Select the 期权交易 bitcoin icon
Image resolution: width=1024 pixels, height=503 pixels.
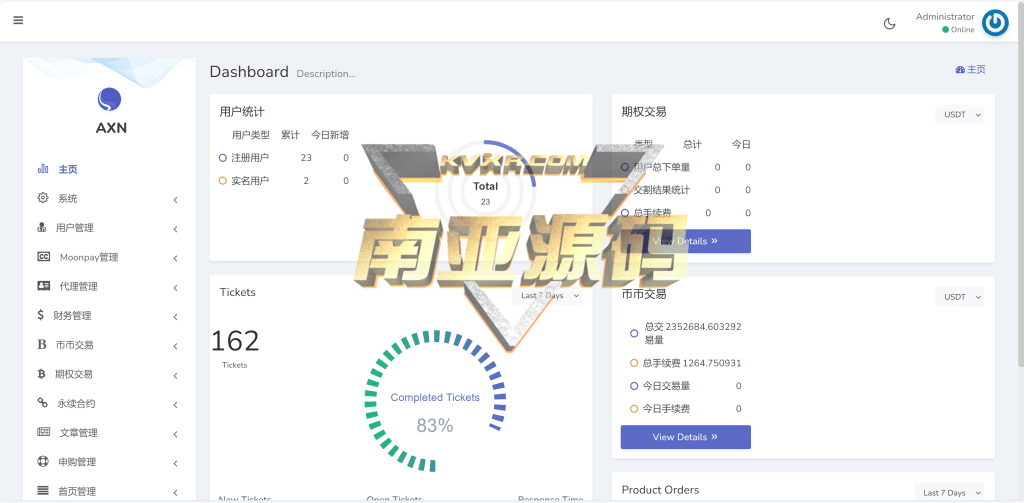pyautogui.click(x=41, y=374)
